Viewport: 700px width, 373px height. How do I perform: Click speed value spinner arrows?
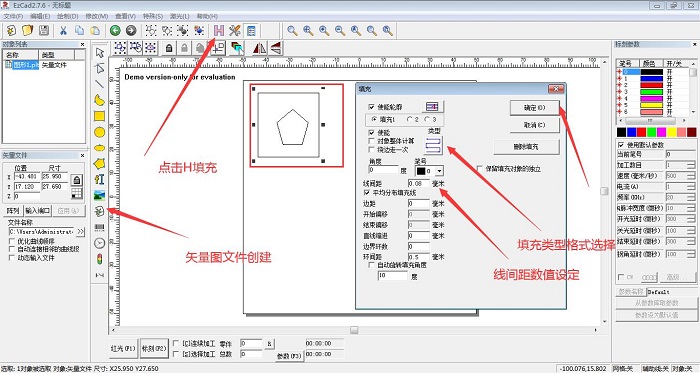[x=692, y=176]
